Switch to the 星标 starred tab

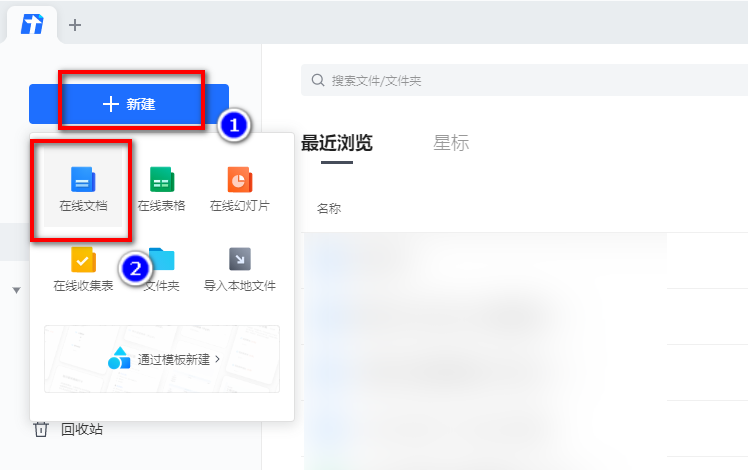451,143
